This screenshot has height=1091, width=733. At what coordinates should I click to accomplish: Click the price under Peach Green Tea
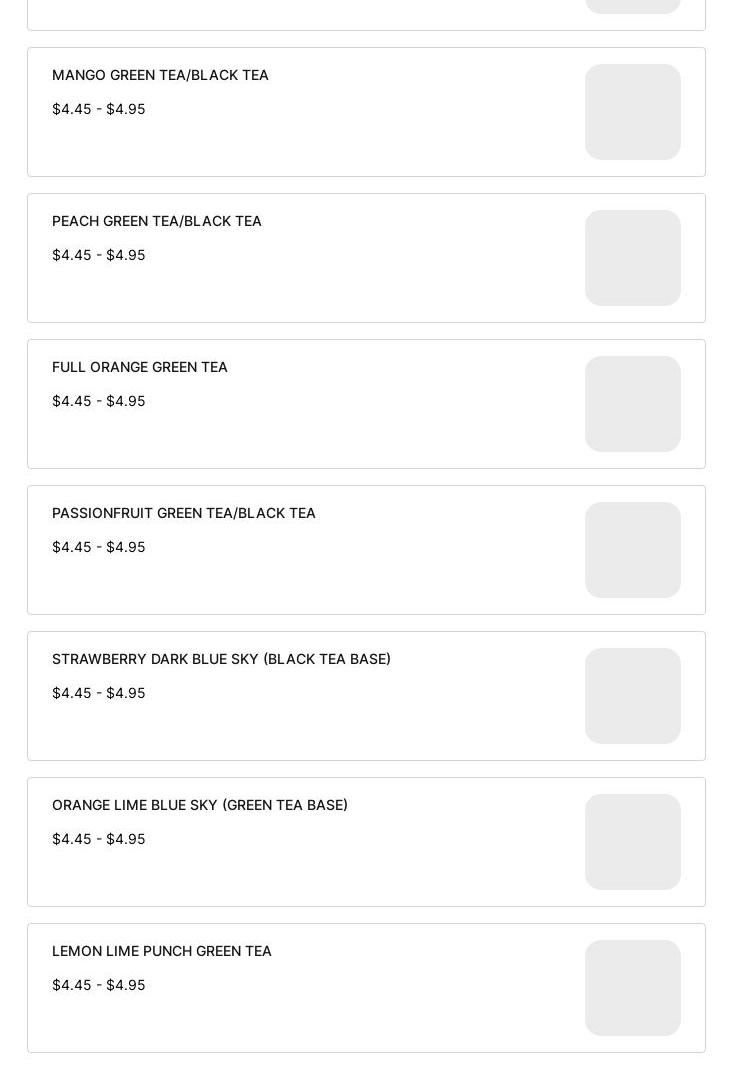click(x=98, y=255)
